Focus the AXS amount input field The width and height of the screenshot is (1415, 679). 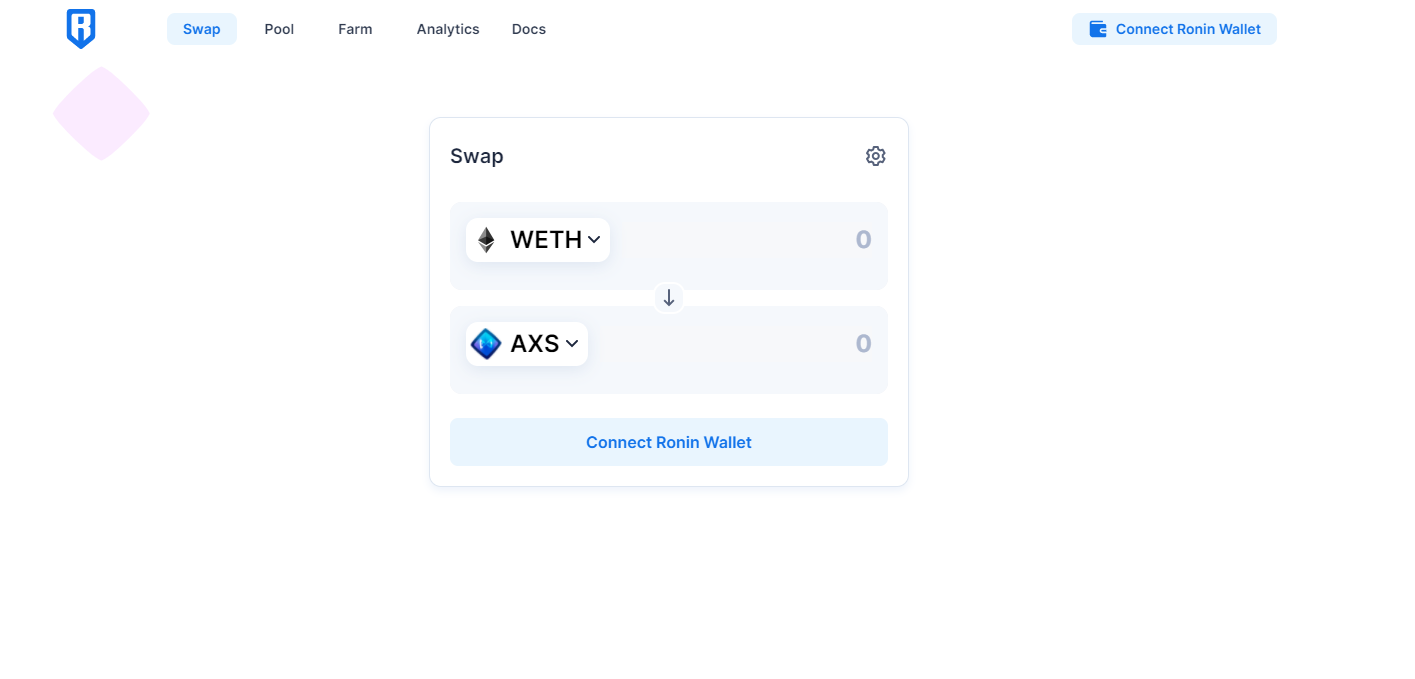(780, 344)
